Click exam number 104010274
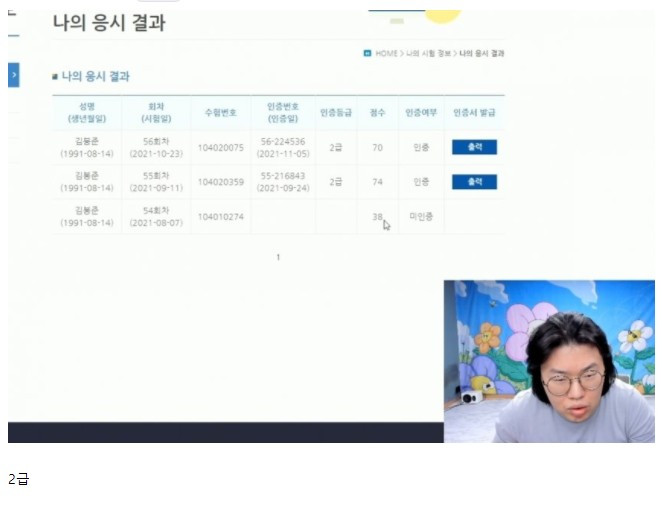Viewport: 662px width, 512px height. click(x=220, y=217)
